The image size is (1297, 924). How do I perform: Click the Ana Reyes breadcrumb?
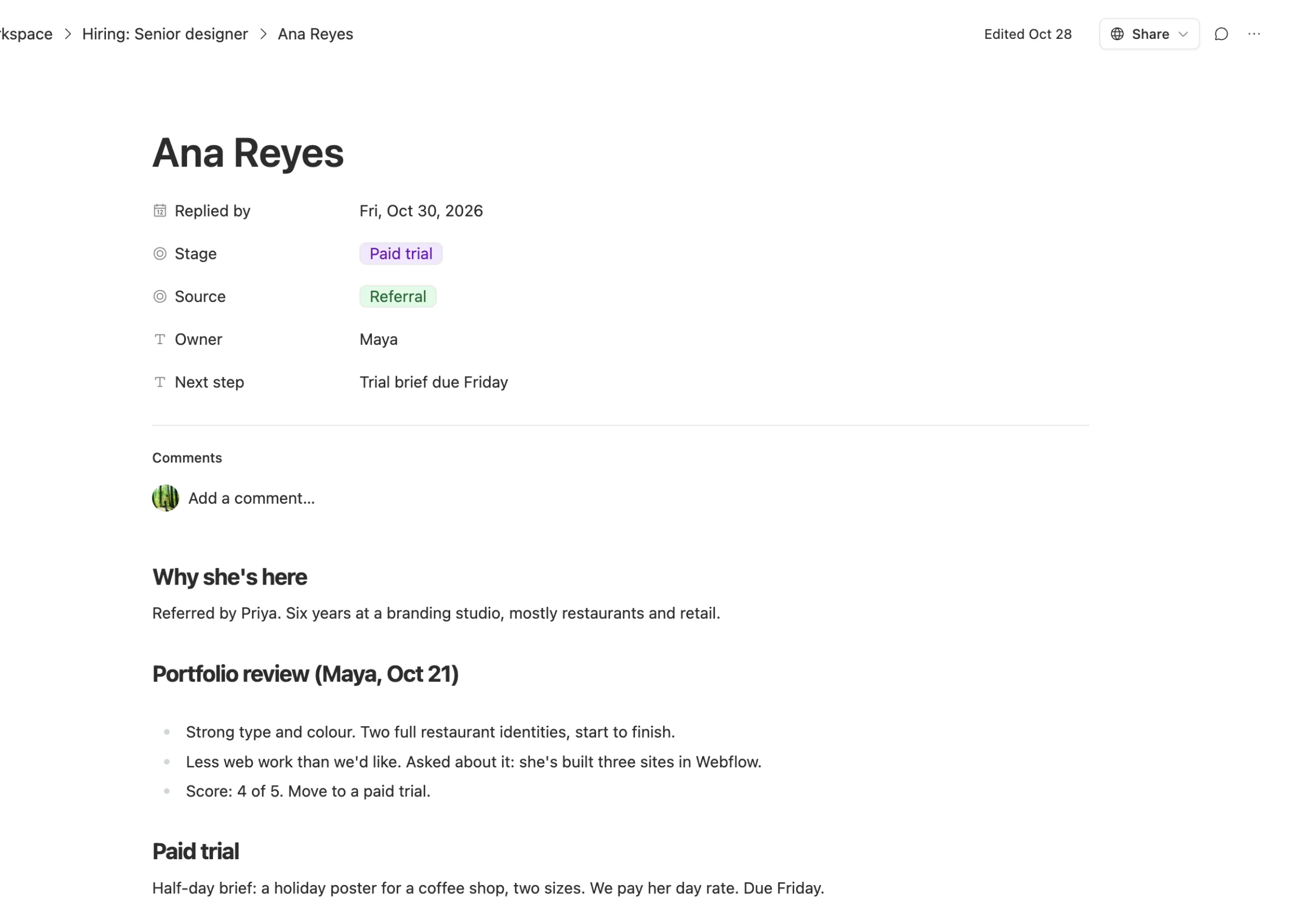coord(316,34)
